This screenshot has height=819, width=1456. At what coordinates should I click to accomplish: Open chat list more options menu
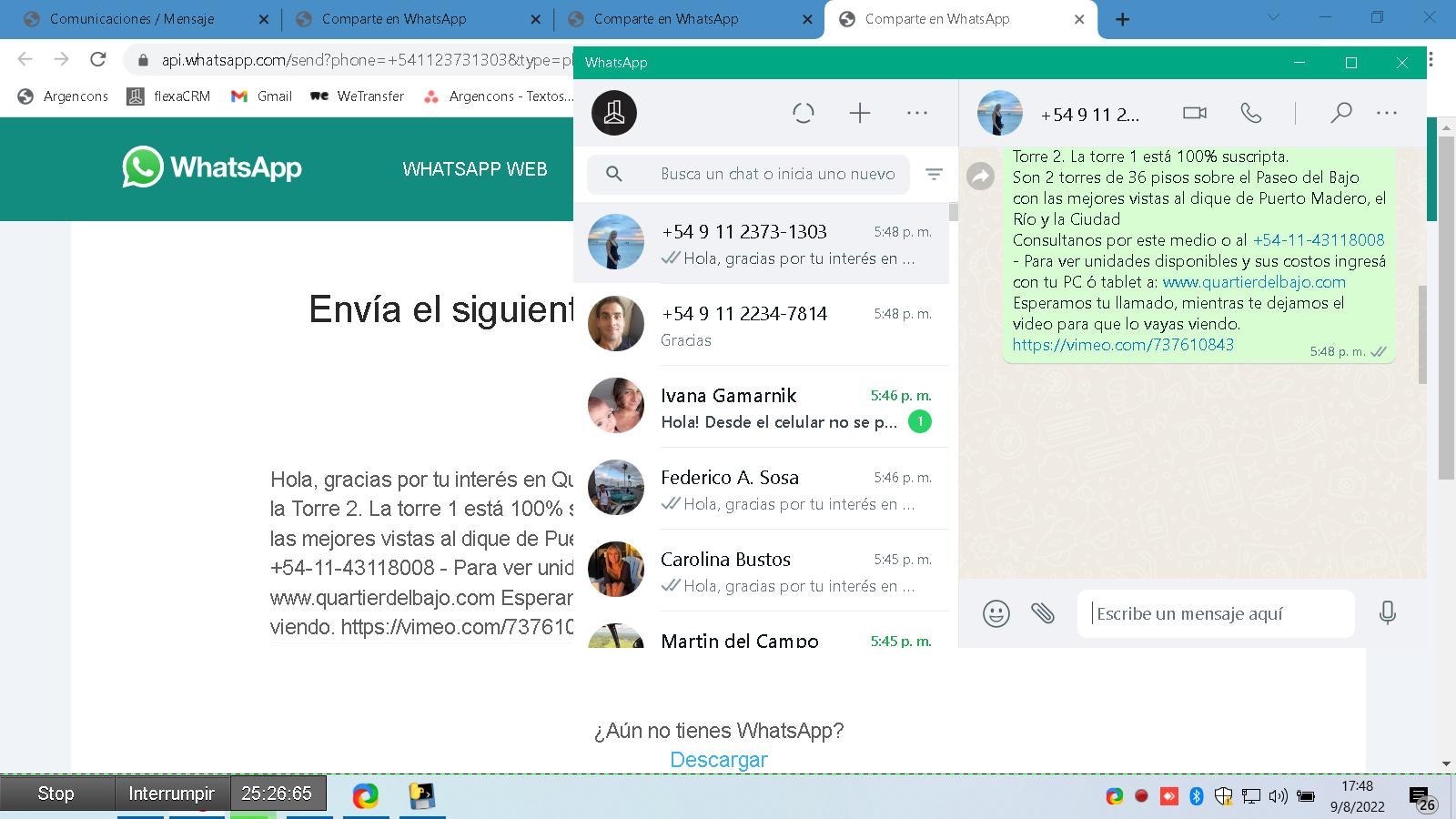[x=917, y=113]
